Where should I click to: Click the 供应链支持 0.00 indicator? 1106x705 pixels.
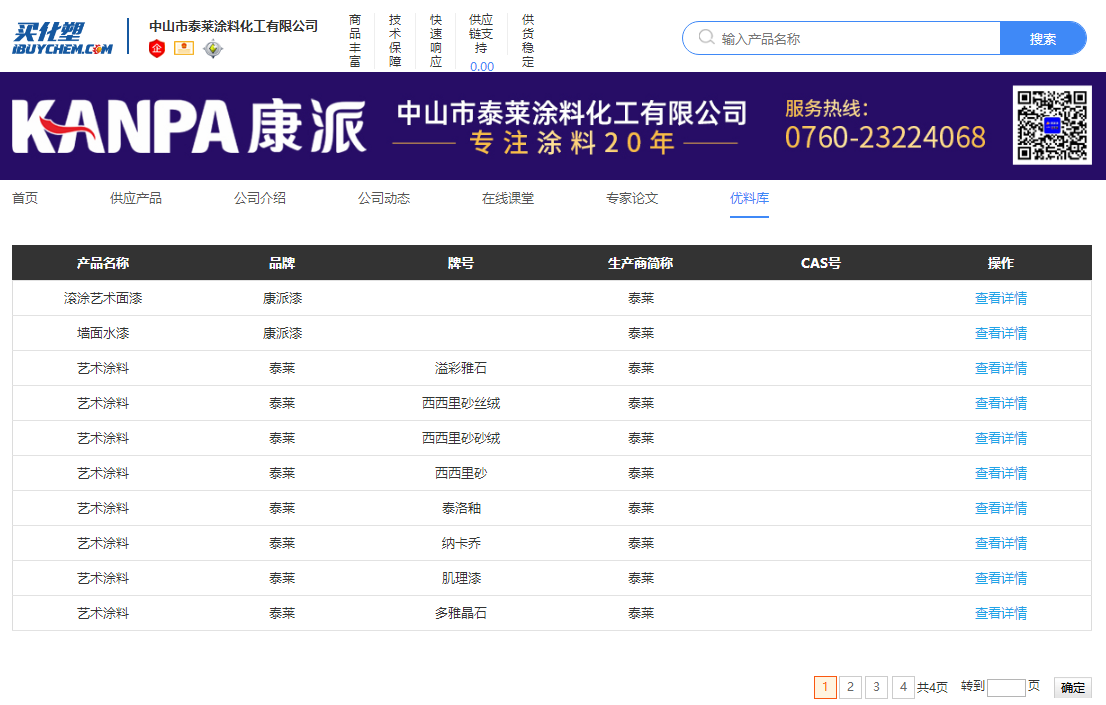[481, 42]
